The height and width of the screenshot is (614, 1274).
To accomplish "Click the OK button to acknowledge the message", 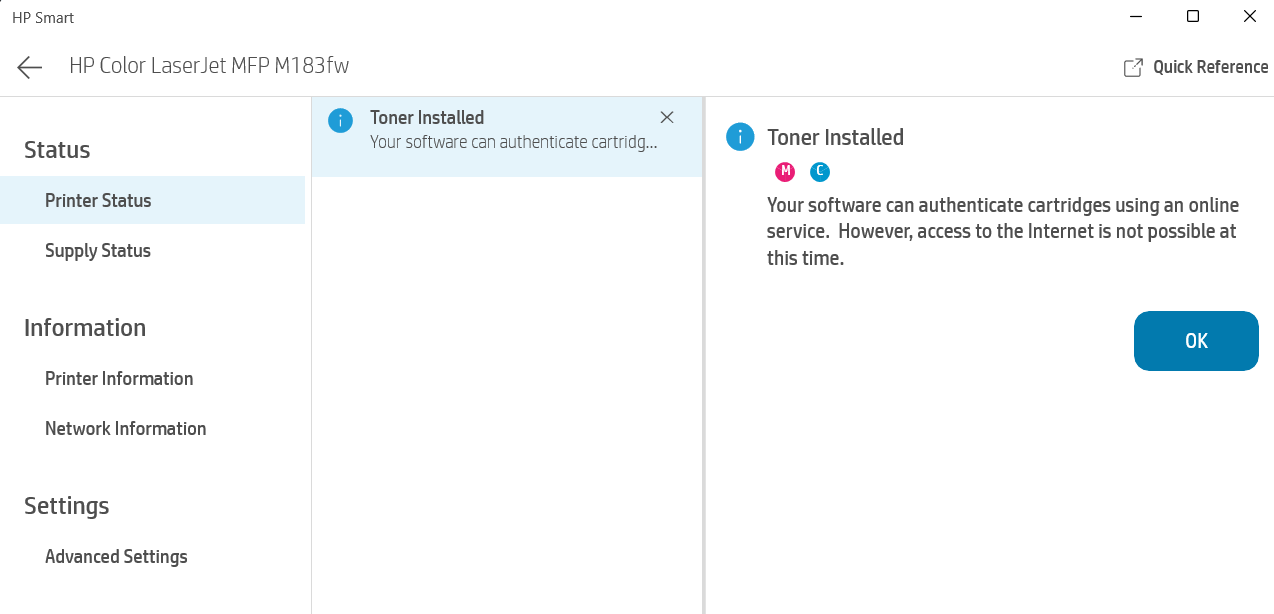I will [1195, 341].
